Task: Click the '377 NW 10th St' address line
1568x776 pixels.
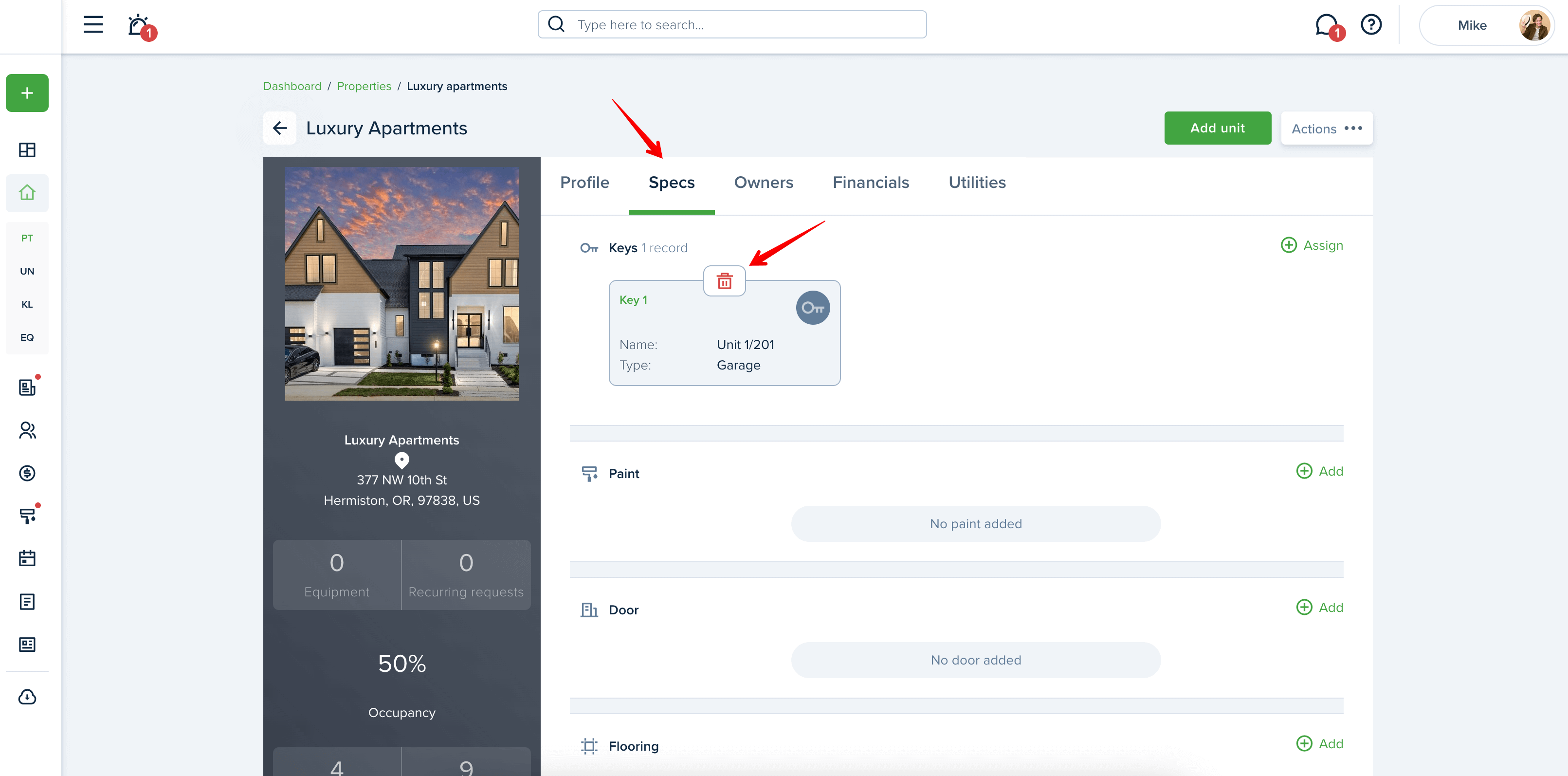Action: tap(402, 480)
